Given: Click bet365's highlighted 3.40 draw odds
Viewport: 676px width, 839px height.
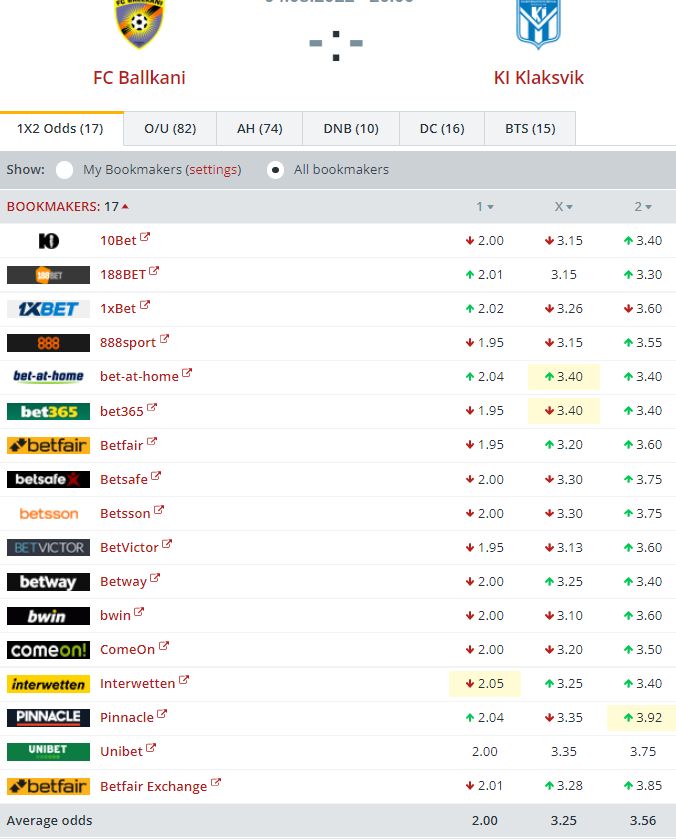Looking at the screenshot, I should coord(564,411).
